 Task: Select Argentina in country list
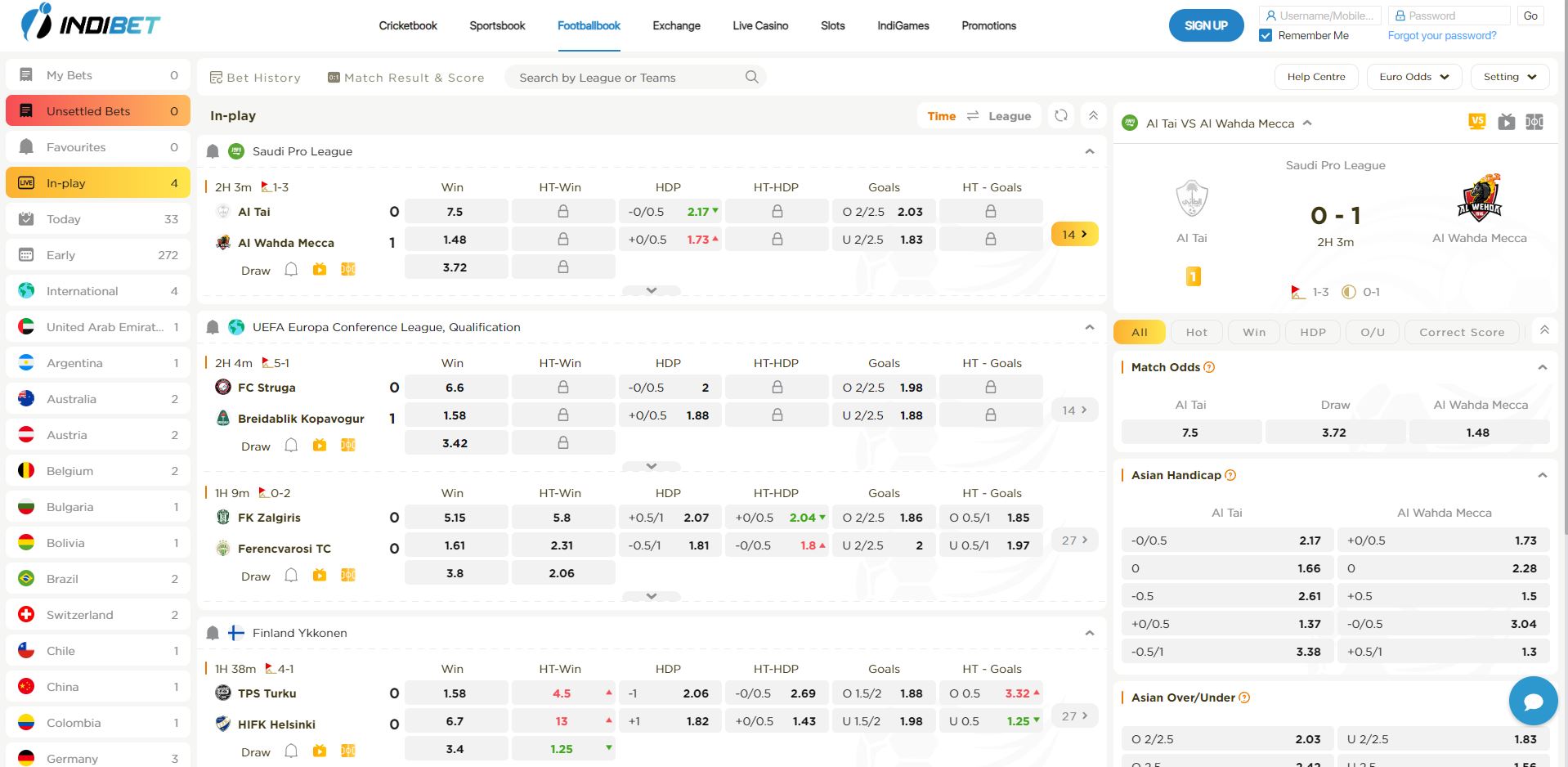pyautogui.click(x=98, y=363)
